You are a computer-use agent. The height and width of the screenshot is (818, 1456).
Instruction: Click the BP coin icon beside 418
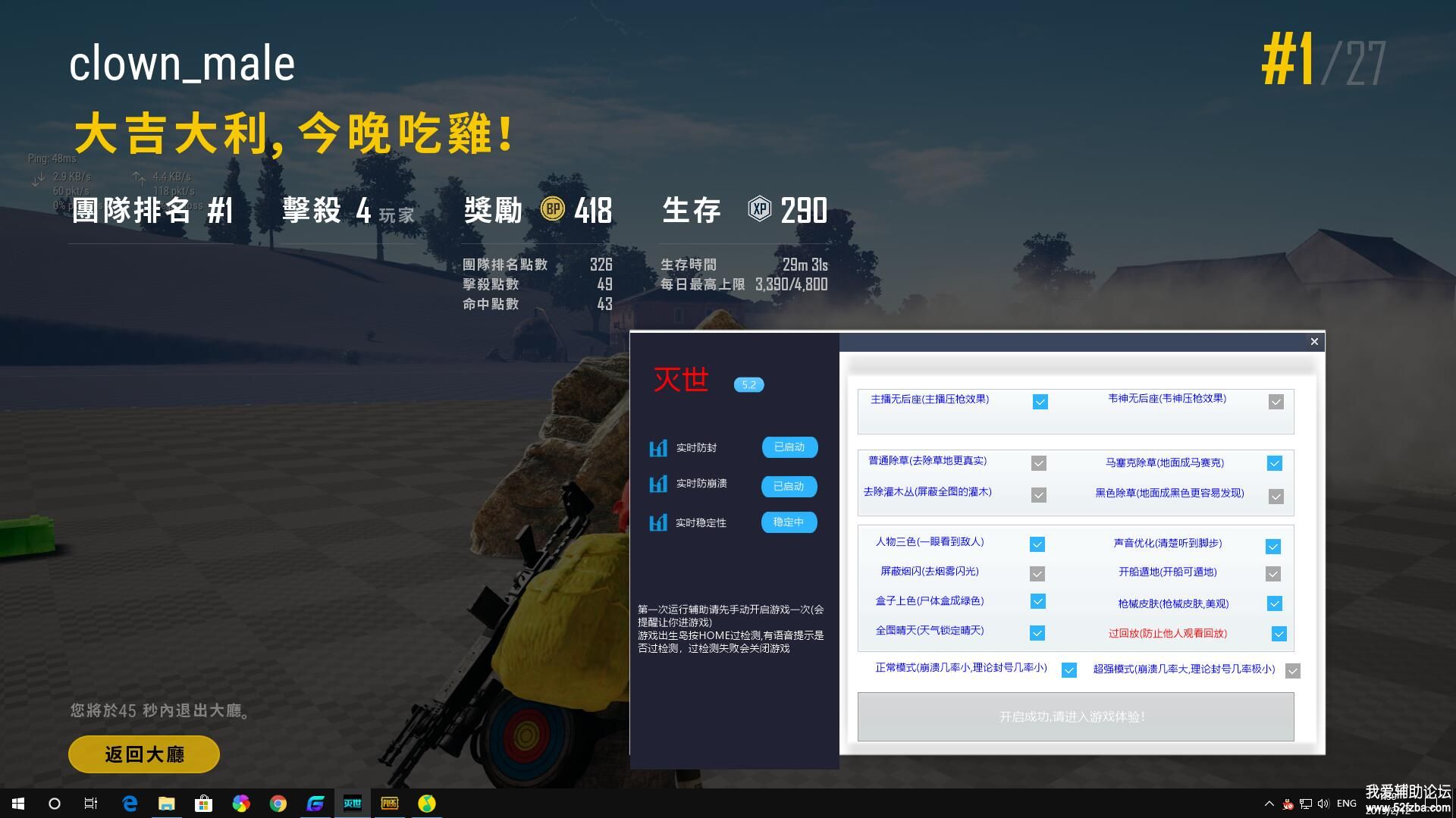point(552,208)
